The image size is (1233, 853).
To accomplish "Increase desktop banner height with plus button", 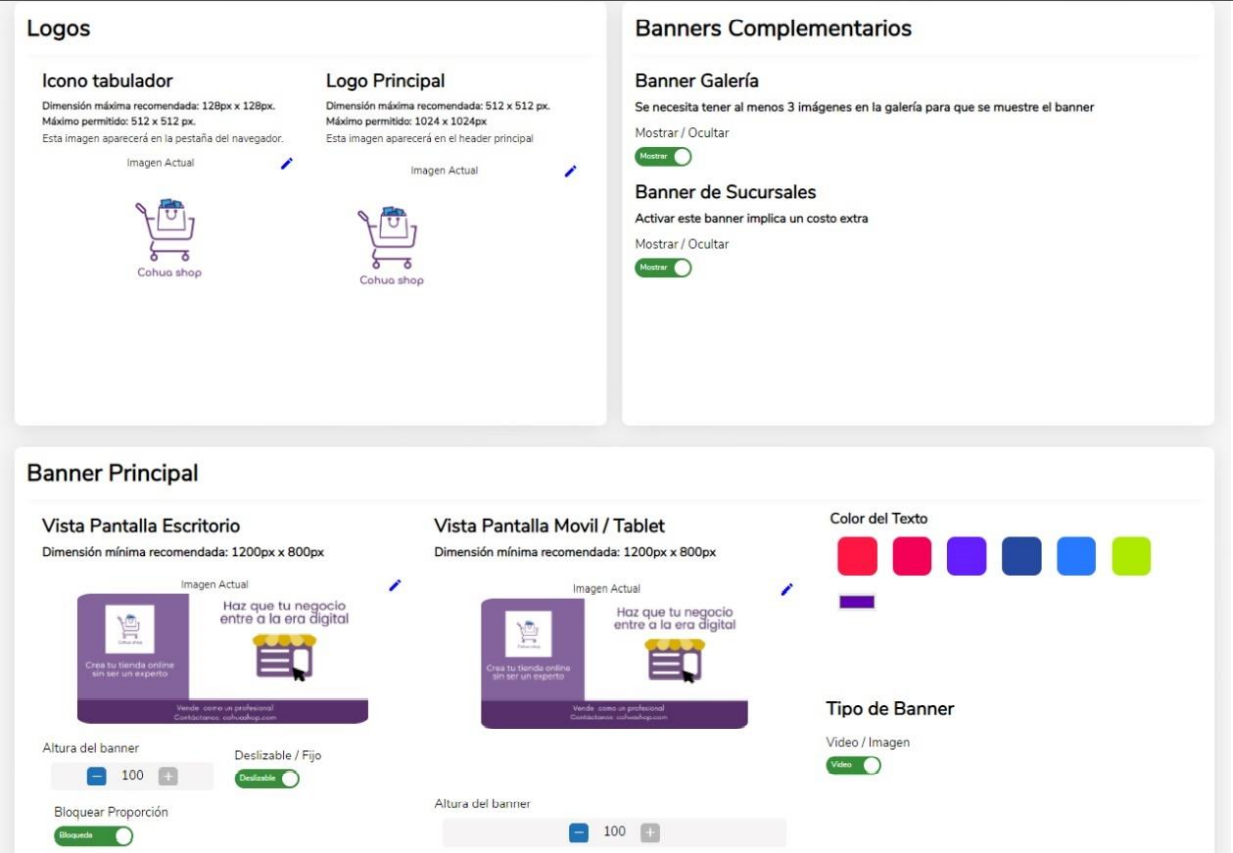I will [x=168, y=775].
